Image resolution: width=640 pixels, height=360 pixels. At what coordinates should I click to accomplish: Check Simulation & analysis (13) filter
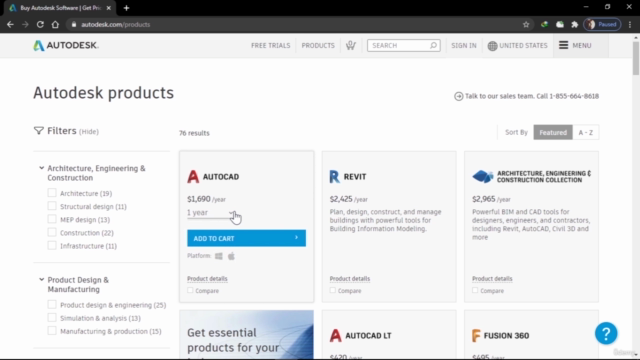[x=52, y=318]
